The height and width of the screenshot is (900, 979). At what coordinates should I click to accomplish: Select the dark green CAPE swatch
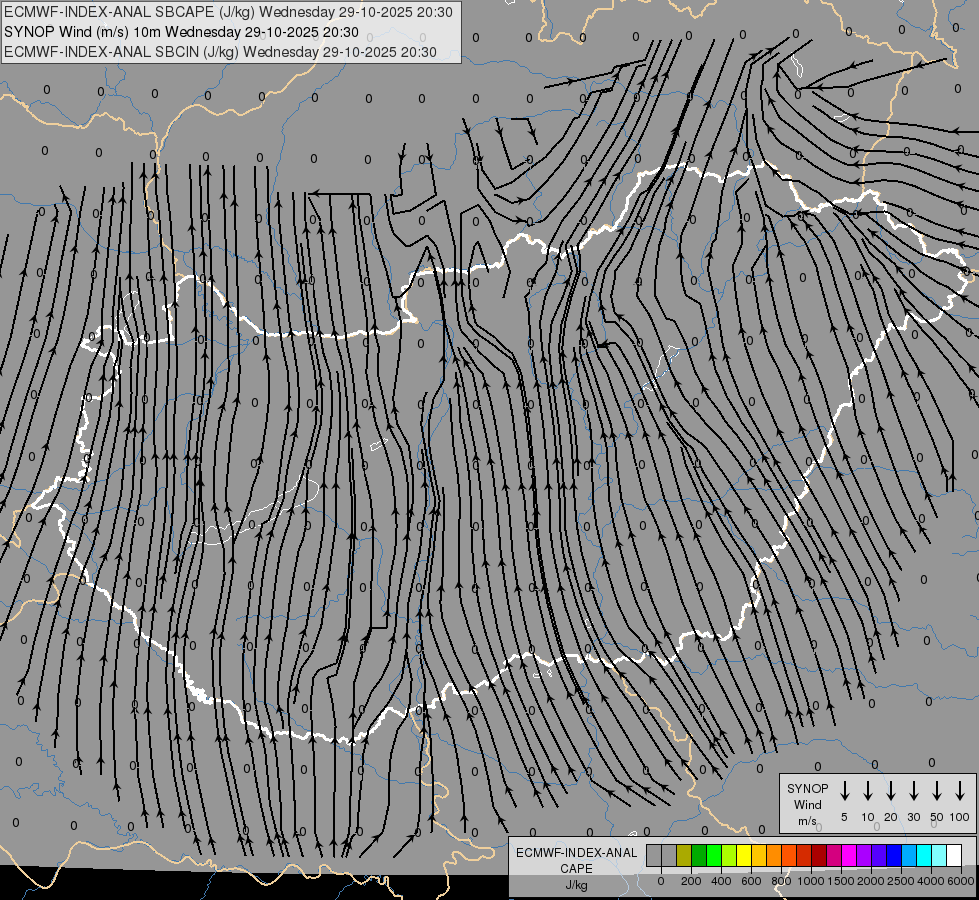pos(699,856)
